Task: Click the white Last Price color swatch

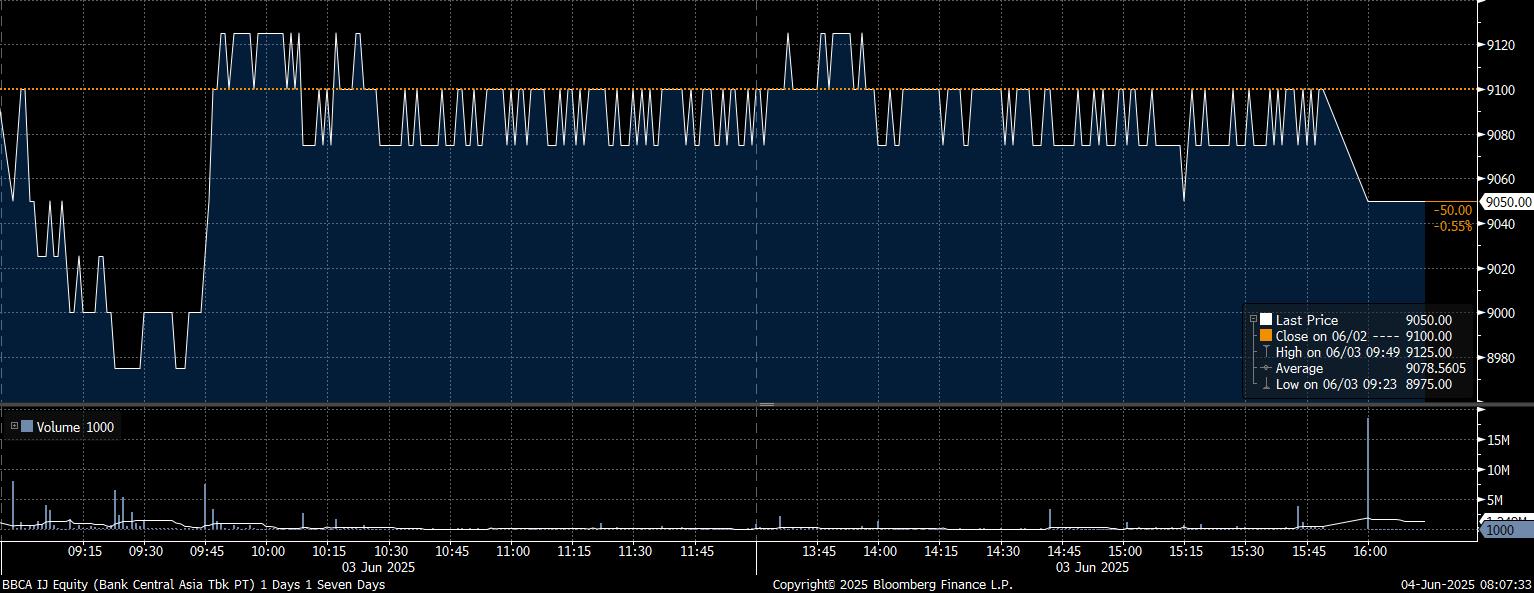Action: pos(1265,320)
